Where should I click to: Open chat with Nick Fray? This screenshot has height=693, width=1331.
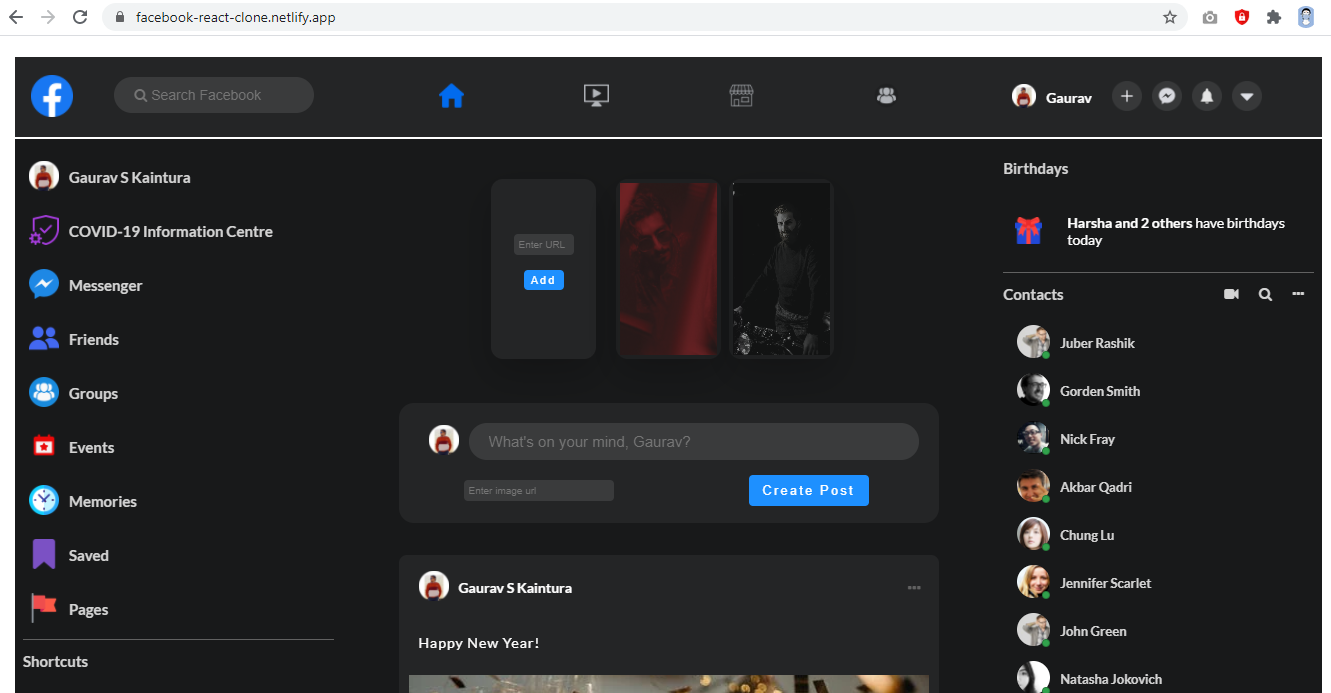click(x=1066, y=439)
